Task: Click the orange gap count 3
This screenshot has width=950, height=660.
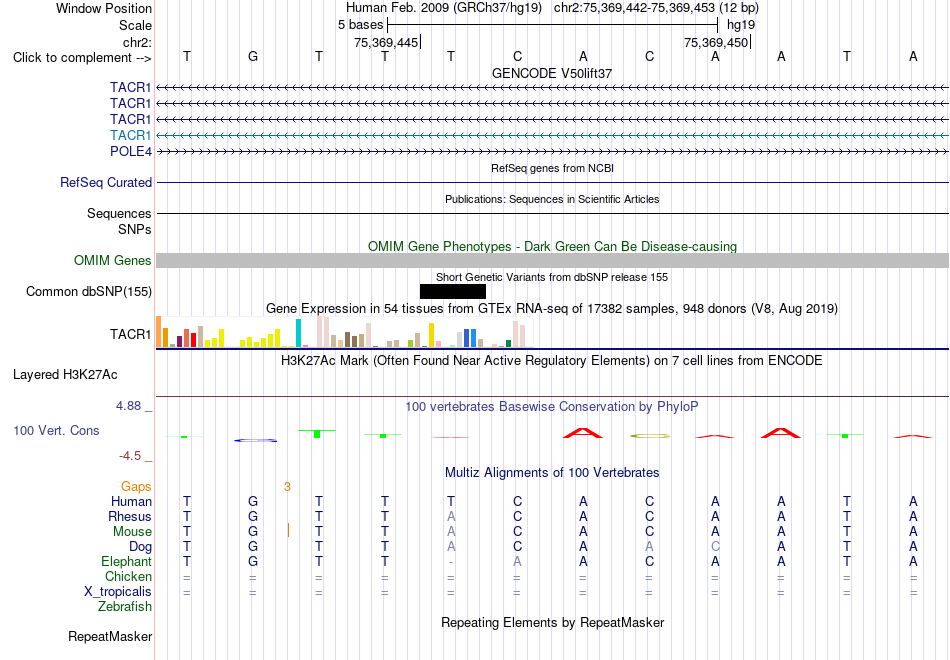Action: click(x=287, y=487)
